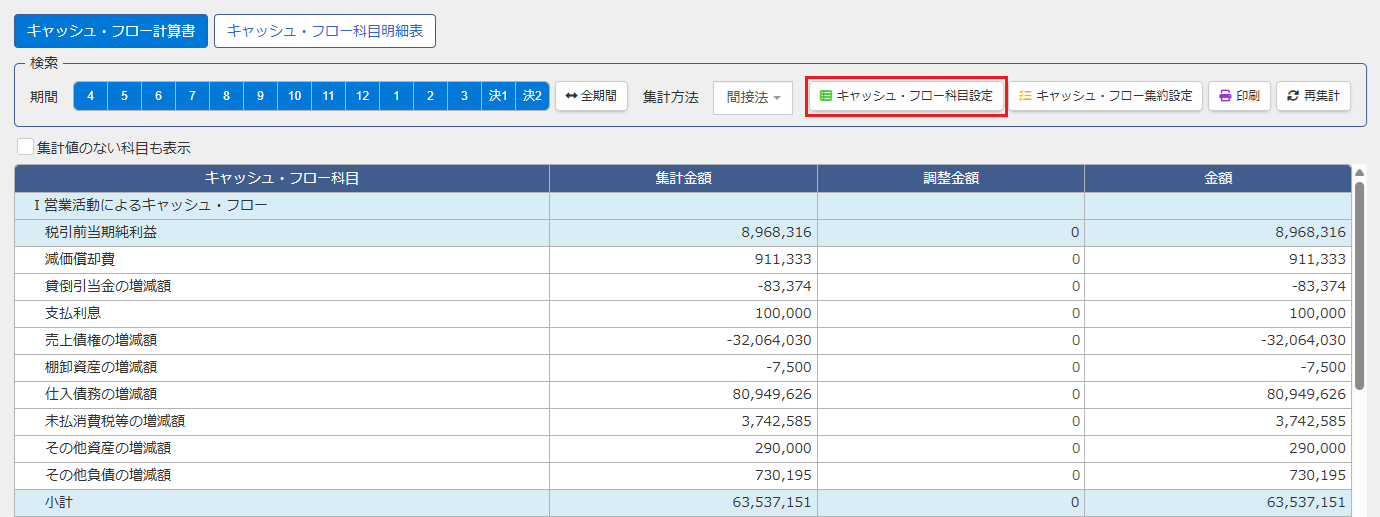Open the キャッシュ・フロー科目設定 settings

[x=906, y=96]
